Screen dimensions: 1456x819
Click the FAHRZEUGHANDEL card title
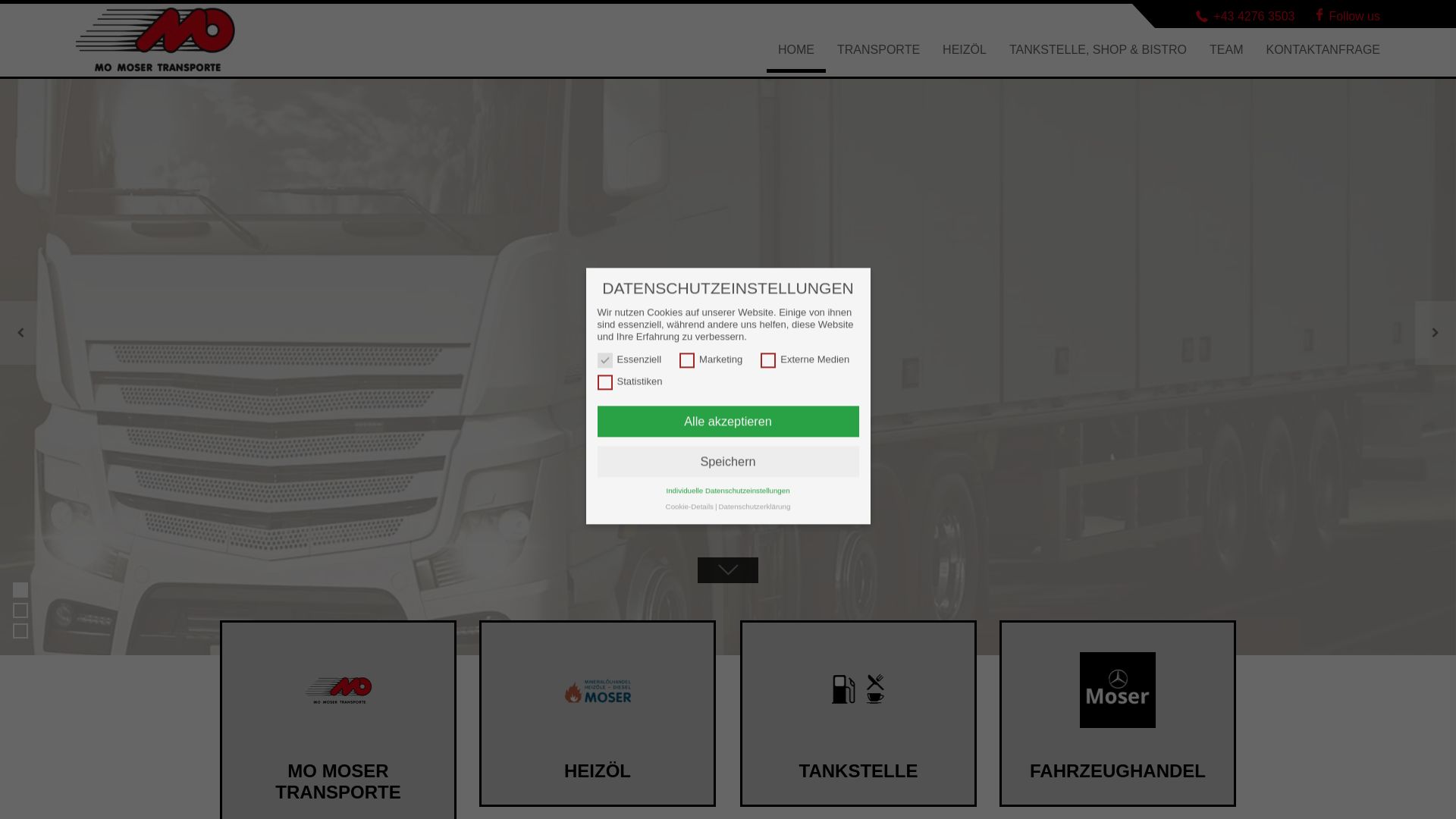pos(1118,771)
